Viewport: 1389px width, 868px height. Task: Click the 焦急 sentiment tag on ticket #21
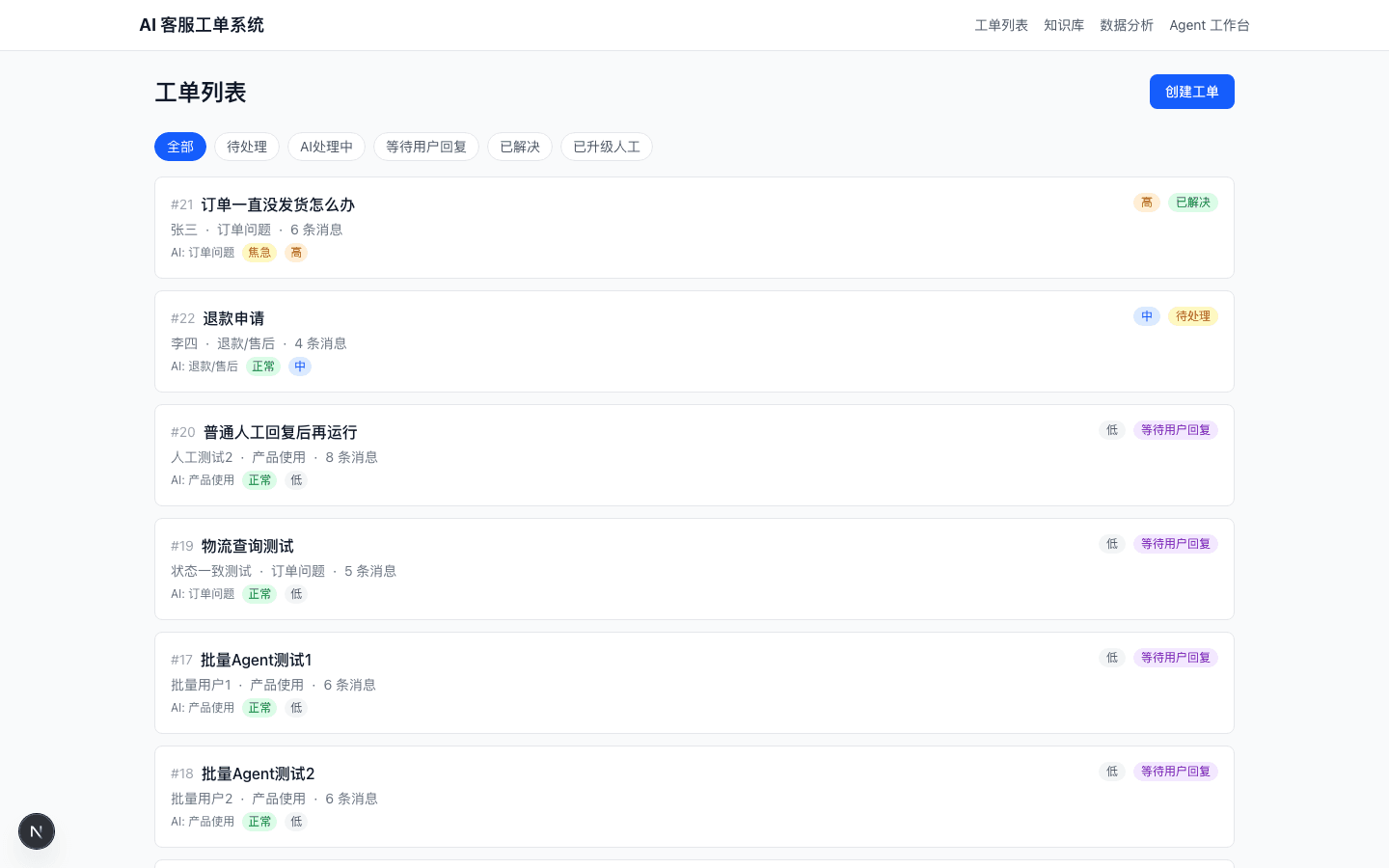[259, 253]
